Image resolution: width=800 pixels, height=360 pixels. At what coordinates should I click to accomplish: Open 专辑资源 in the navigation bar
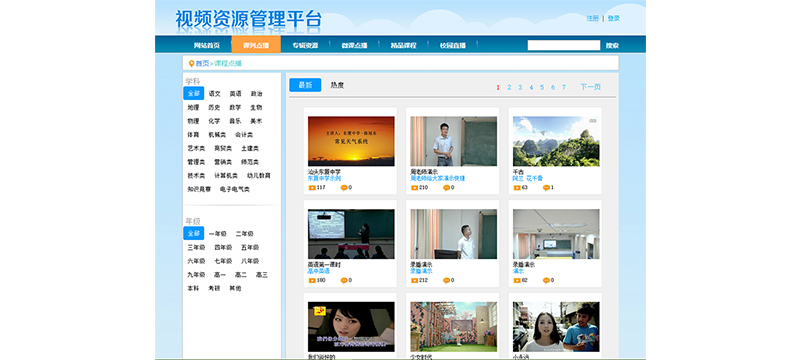(x=305, y=45)
